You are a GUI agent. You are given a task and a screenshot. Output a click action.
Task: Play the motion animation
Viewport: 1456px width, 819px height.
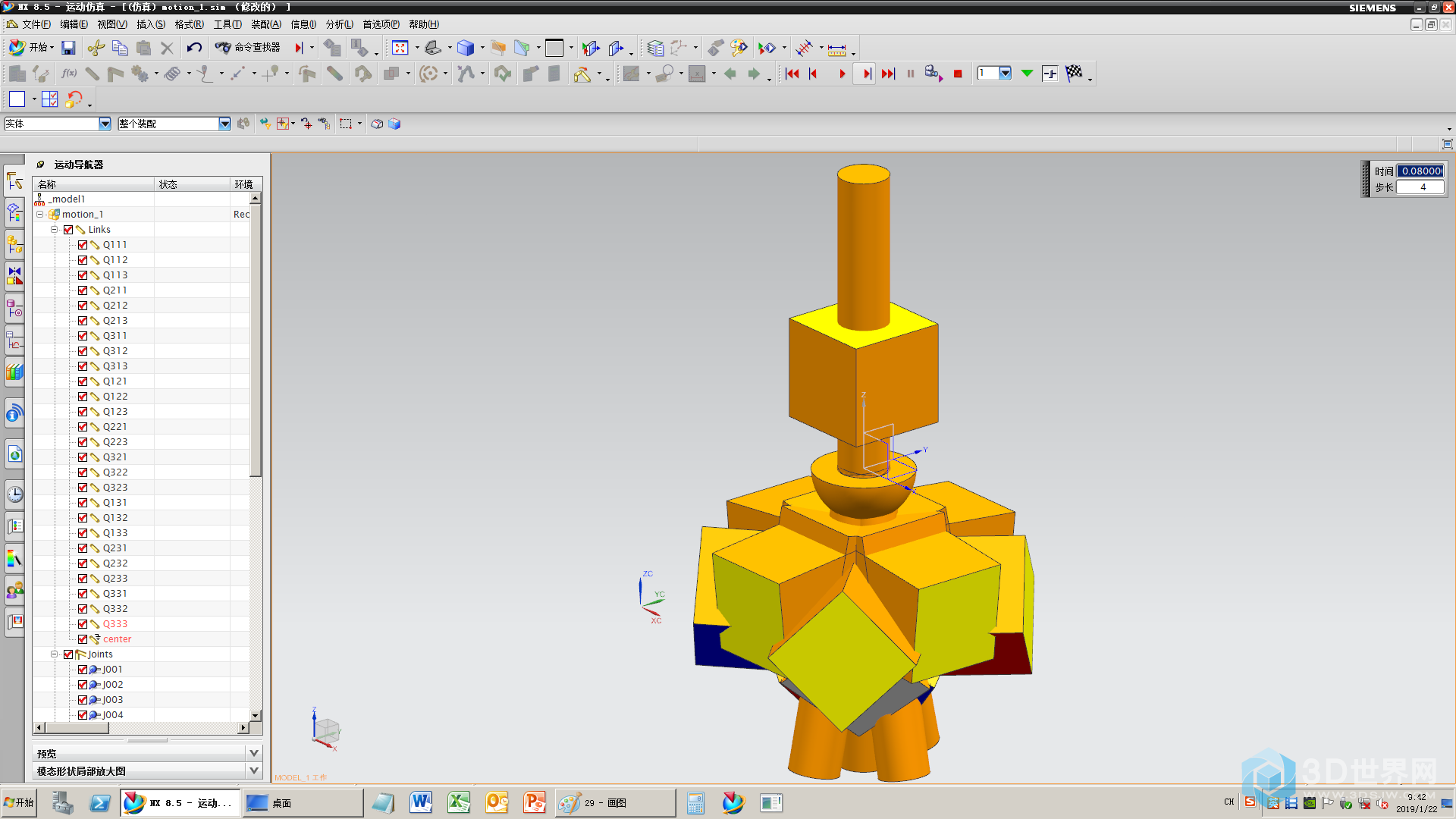pos(842,74)
